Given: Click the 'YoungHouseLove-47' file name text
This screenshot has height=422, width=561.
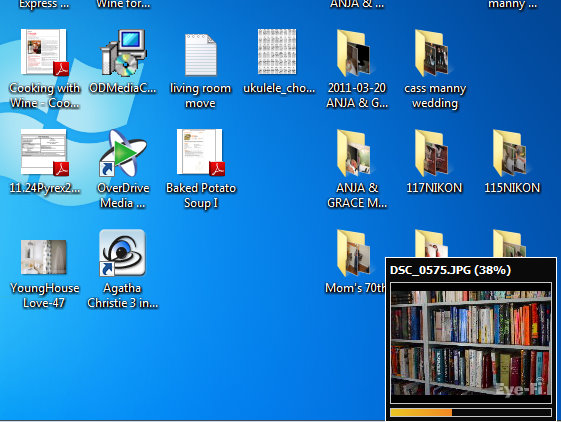Looking at the screenshot, I should point(44,295).
